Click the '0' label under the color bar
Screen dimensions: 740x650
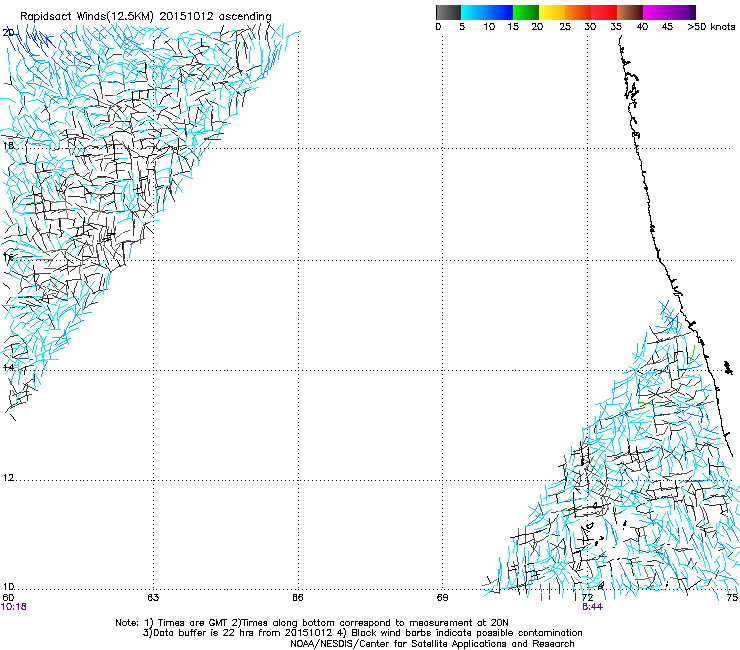(438, 26)
